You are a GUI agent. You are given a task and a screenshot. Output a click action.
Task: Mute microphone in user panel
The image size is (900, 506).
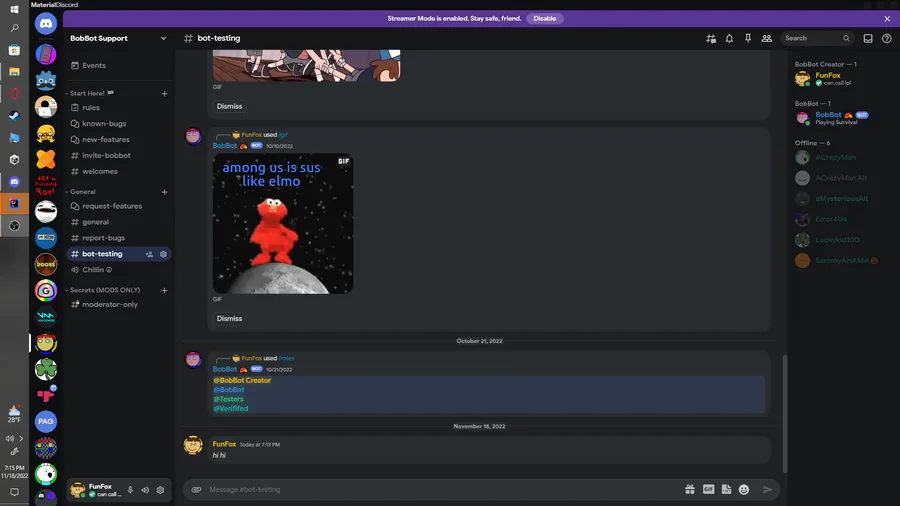130,490
